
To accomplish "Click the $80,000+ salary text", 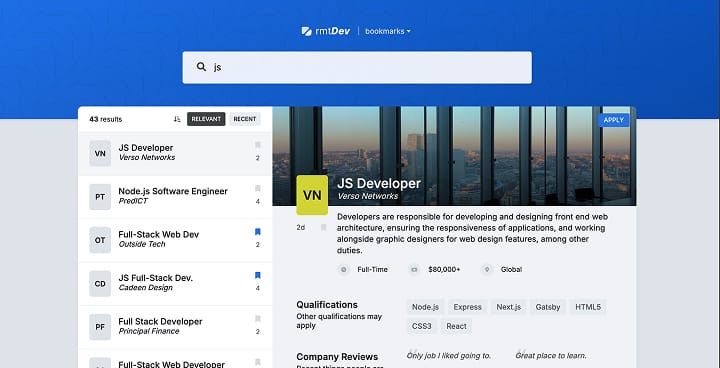I will [444, 270].
